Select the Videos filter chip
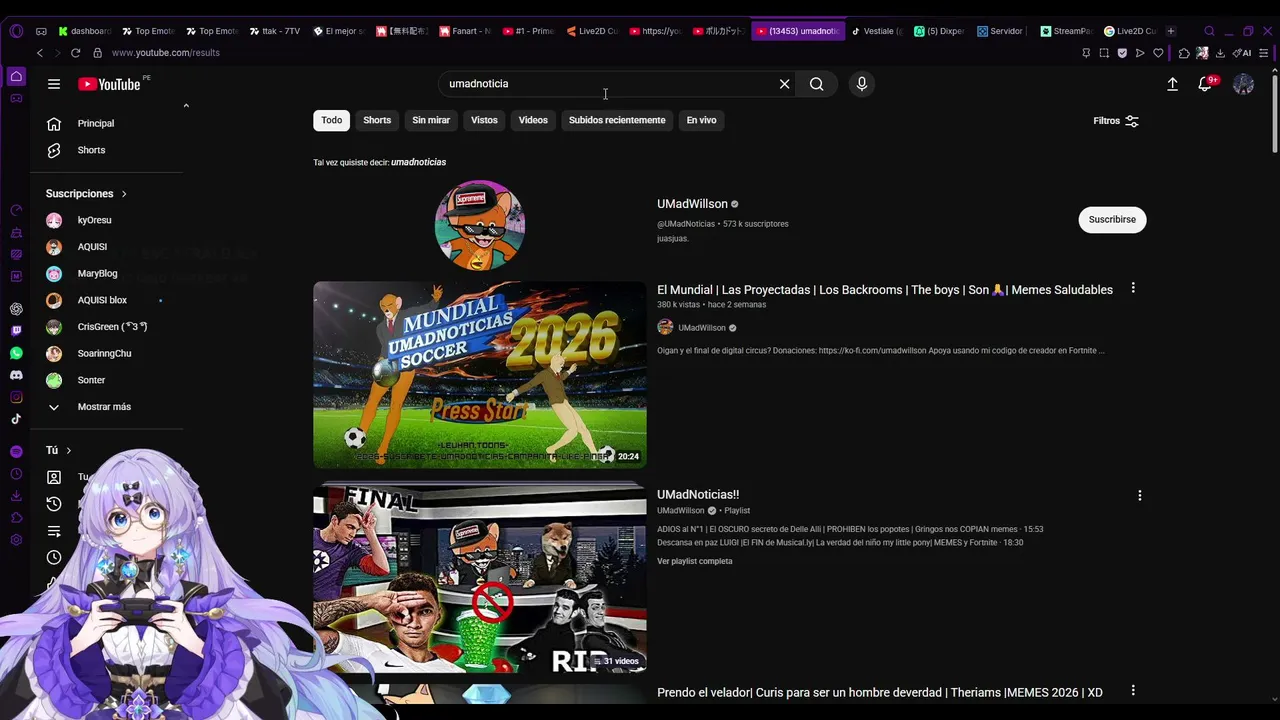The height and width of the screenshot is (720, 1280). (x=533, y=120)
